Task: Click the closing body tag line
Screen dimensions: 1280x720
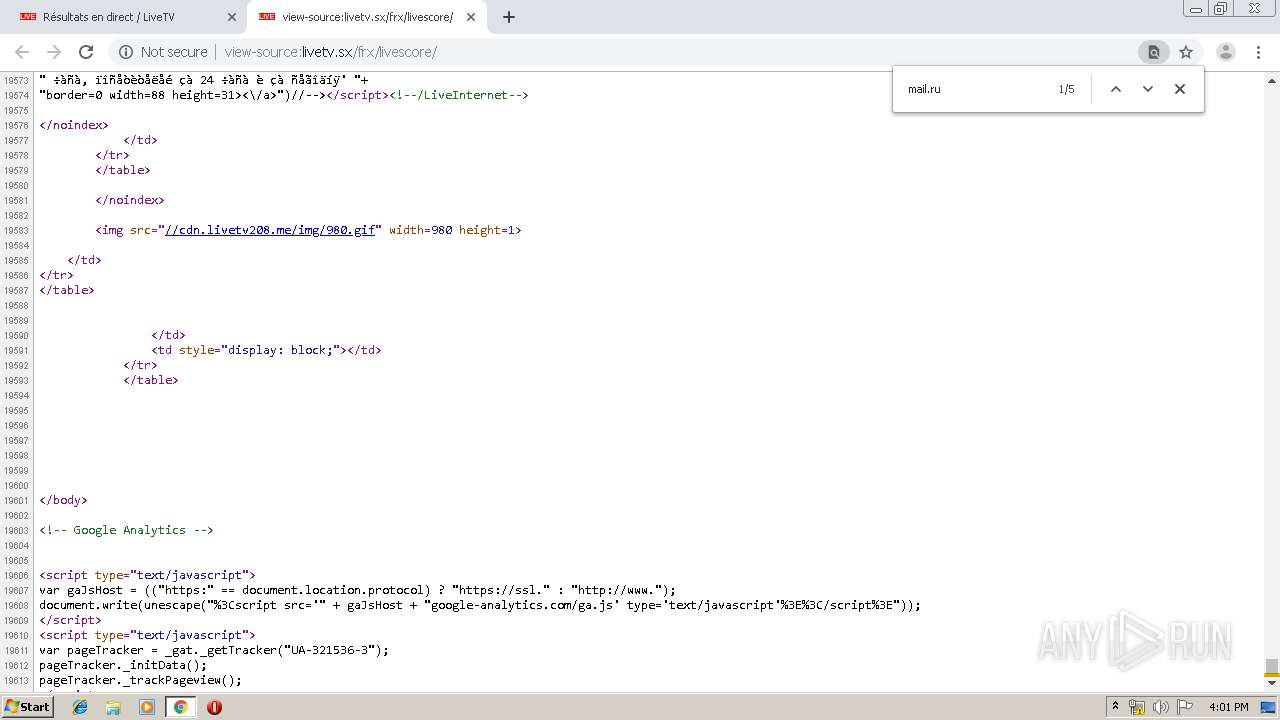Action: coord(63,500)
